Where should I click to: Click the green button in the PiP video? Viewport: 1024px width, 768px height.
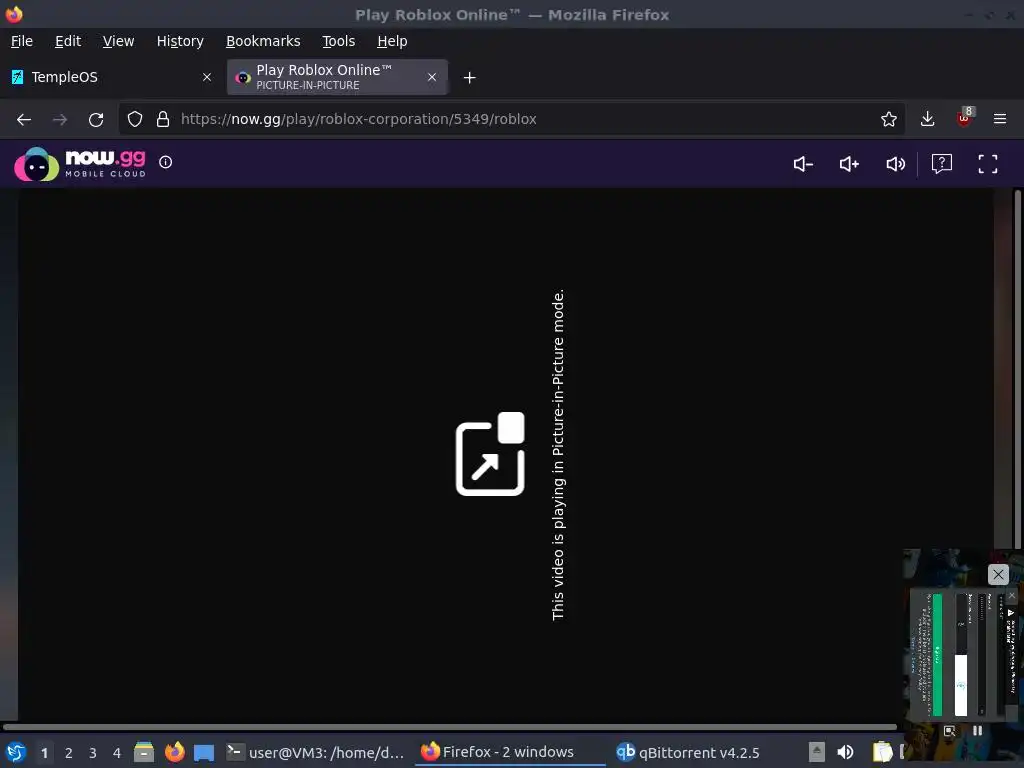pyautogui.click(x=938, y=654)
